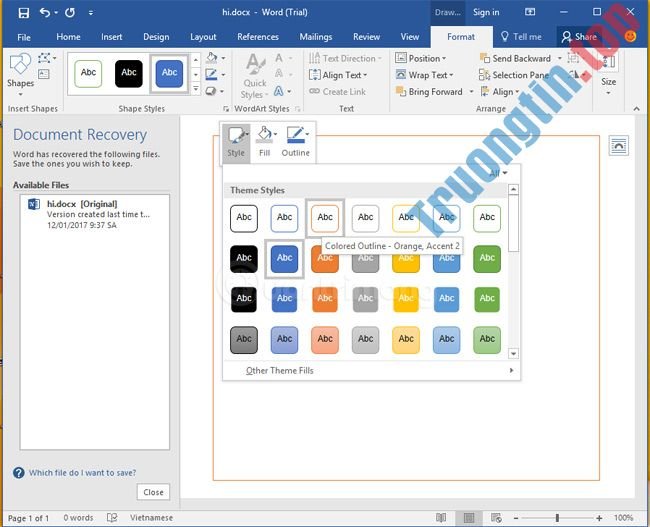Open Wrap Text dropdown
Screen dimensions: 650x527
coord(424,75)
